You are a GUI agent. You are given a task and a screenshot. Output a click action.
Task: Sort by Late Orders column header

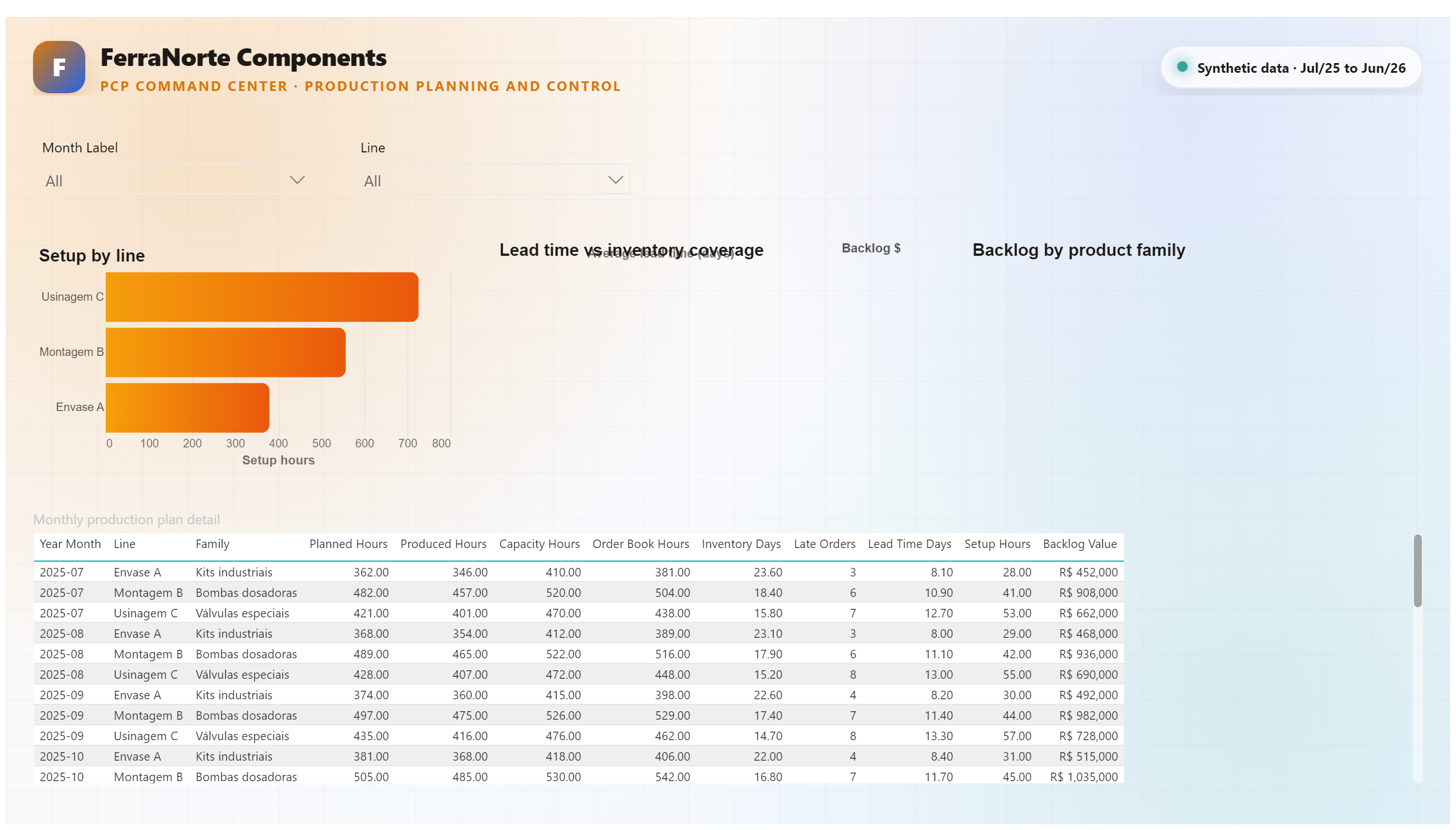[x=824, y=544]
